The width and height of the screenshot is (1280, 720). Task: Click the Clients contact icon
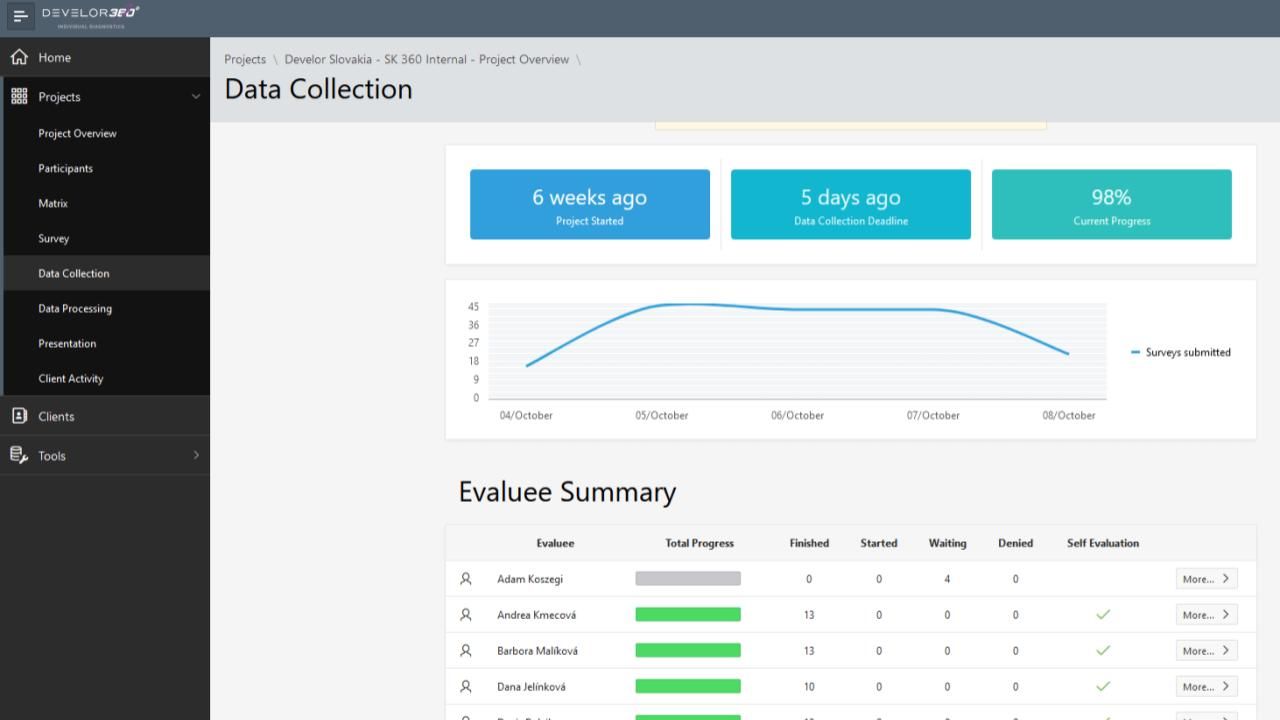[x=19, y=416]
